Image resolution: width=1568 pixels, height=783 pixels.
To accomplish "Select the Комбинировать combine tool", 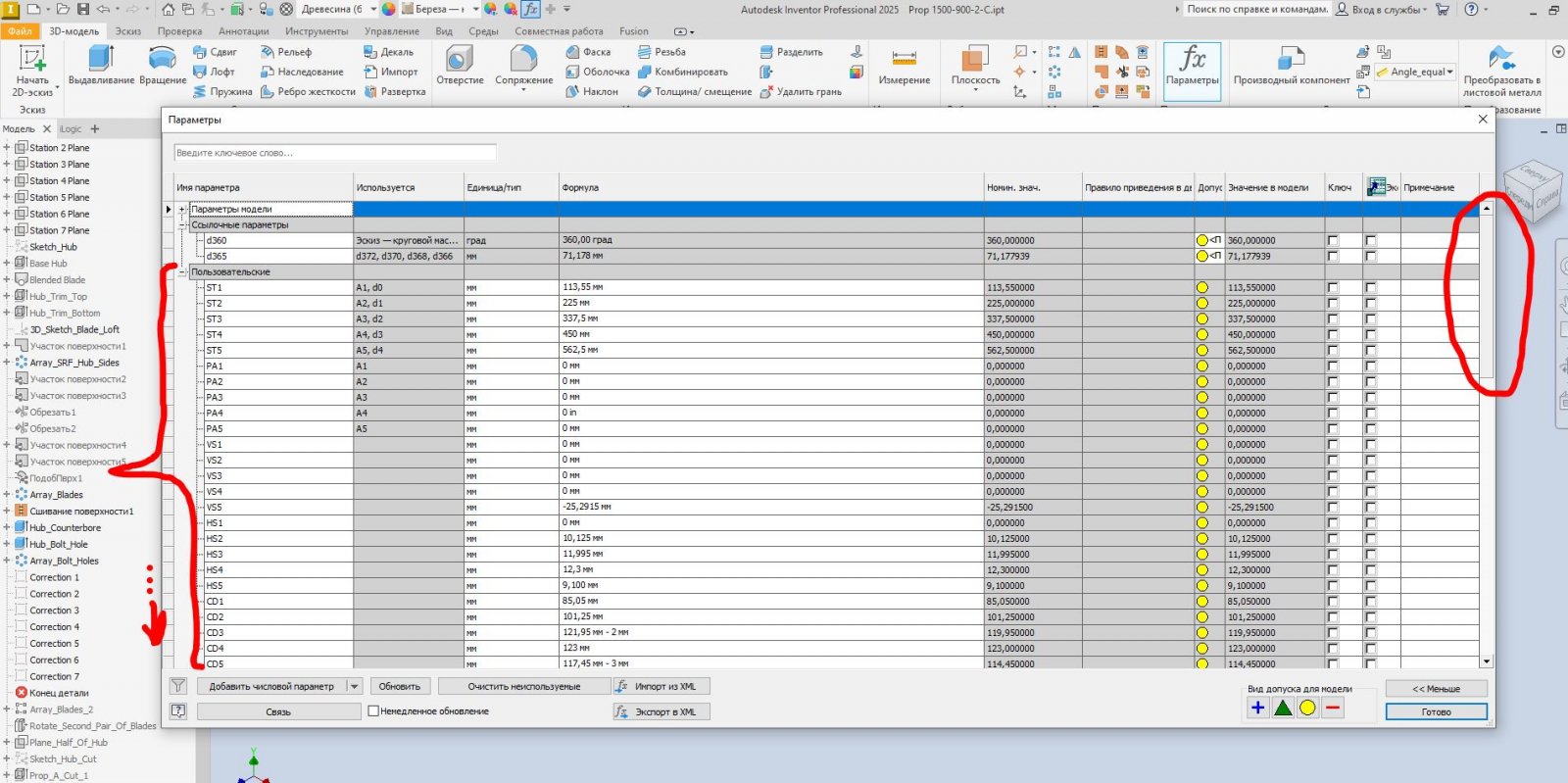I will pyautogui.click(x=683, y=72).
